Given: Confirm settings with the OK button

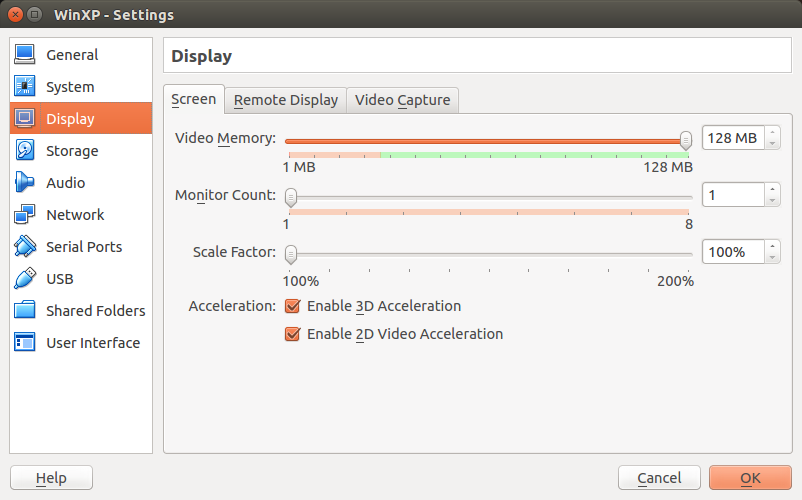Looking at the screenshot, I should [x=750, y=478].
